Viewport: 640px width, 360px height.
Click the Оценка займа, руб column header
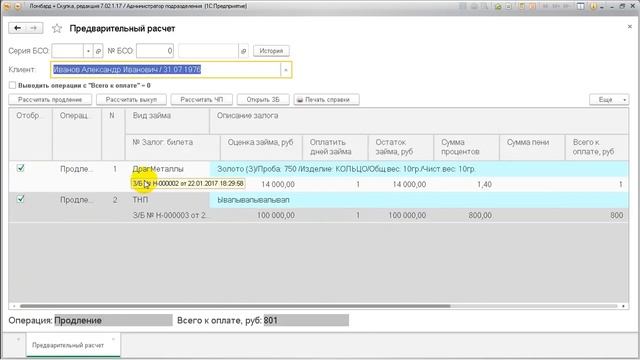(261, 147)
